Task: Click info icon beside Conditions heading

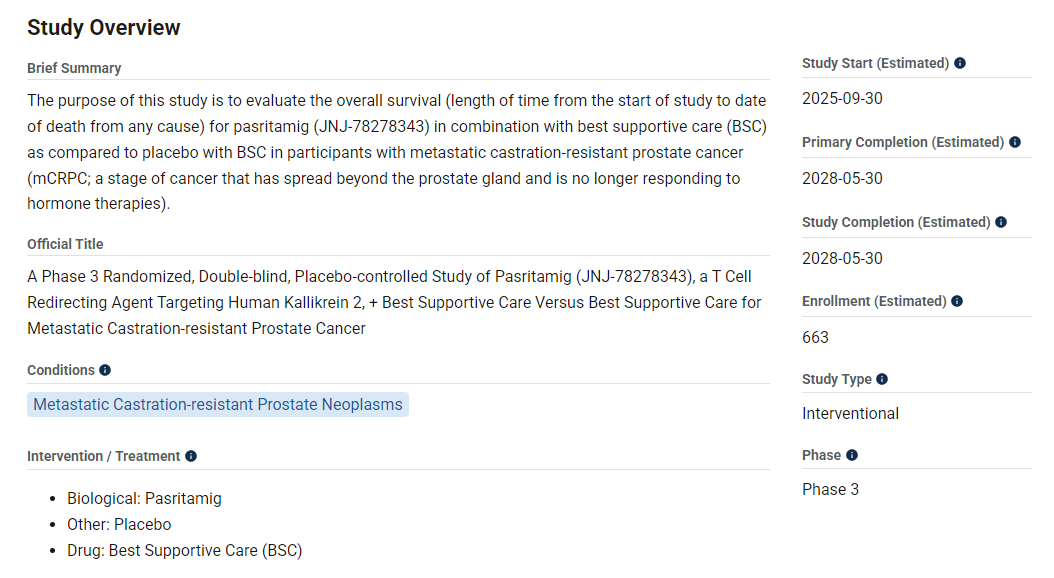Action: [105, 370]
